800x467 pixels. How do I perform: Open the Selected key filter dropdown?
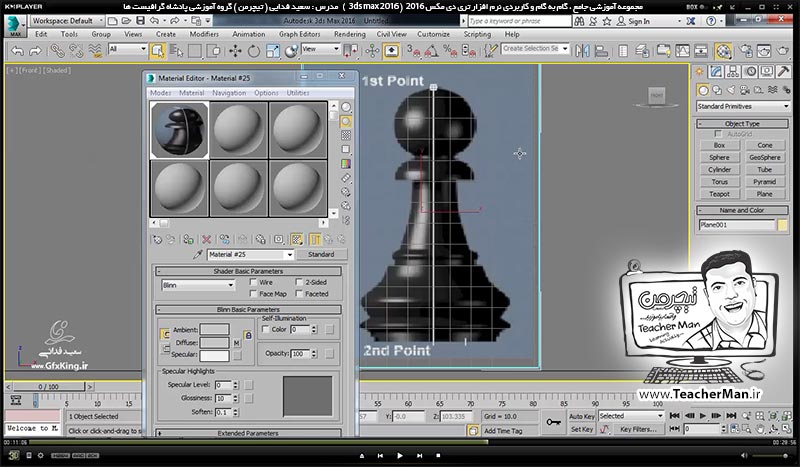pos(631,416)
